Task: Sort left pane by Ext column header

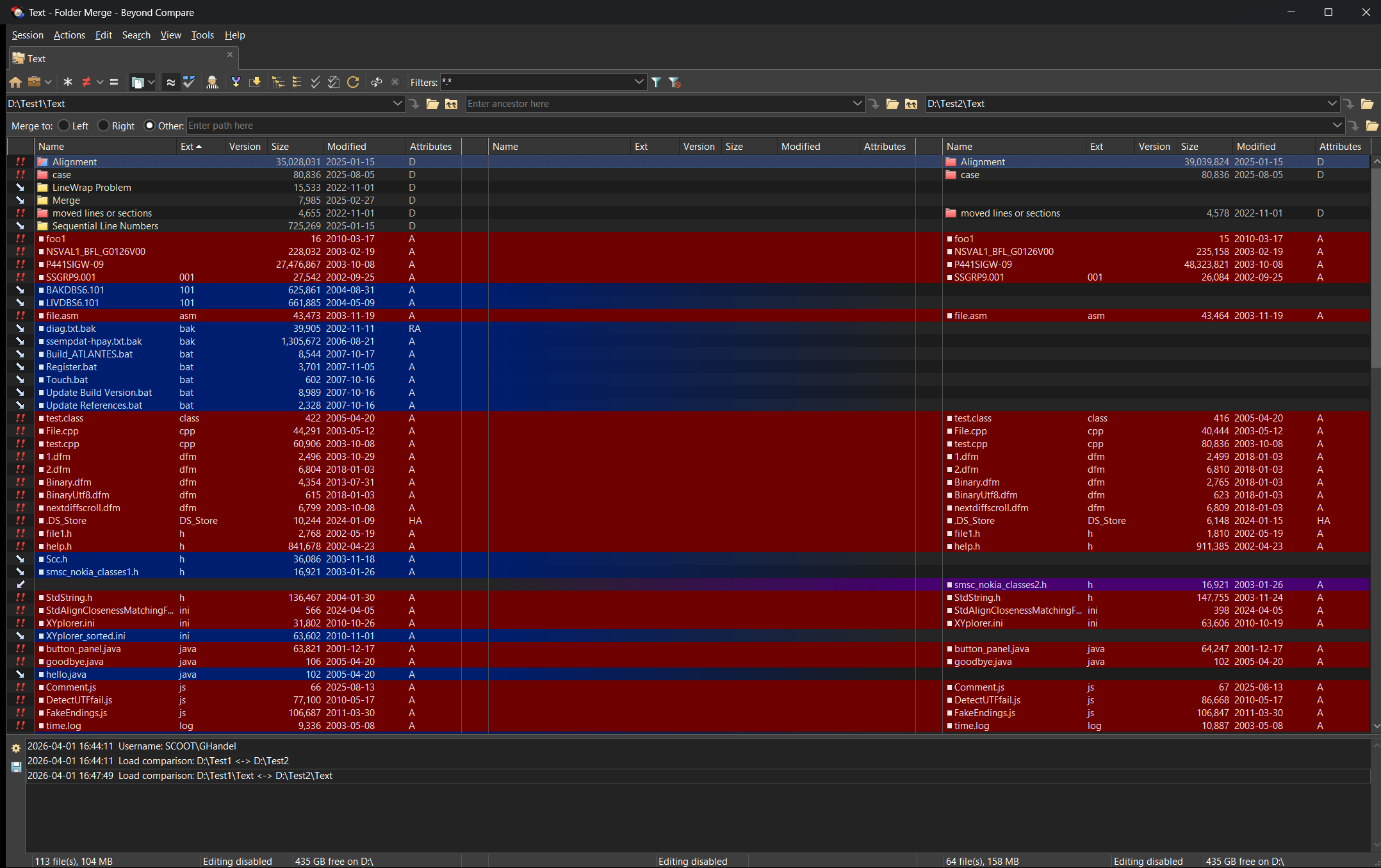Action: tap(201, 147)
